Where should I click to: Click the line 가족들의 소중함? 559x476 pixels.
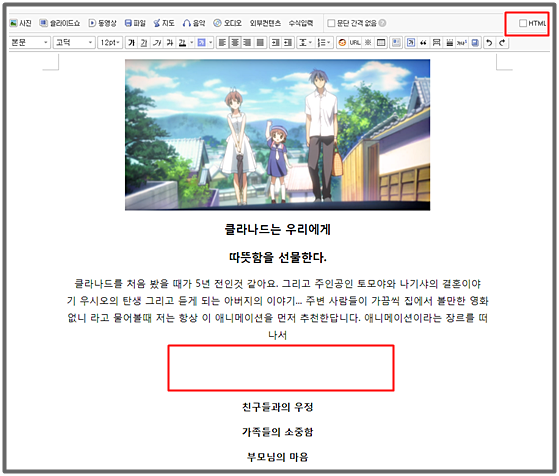coord(277,432)
